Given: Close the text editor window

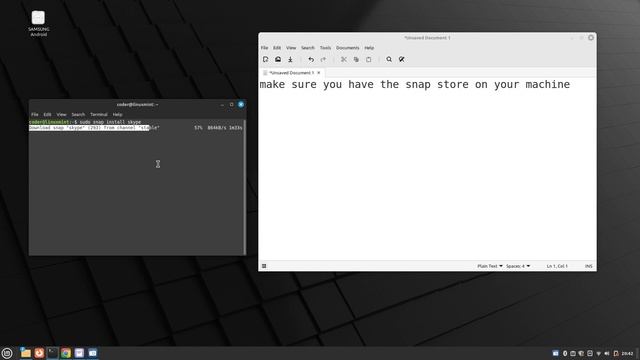Looking at the screenshot, I should (591, 38).
